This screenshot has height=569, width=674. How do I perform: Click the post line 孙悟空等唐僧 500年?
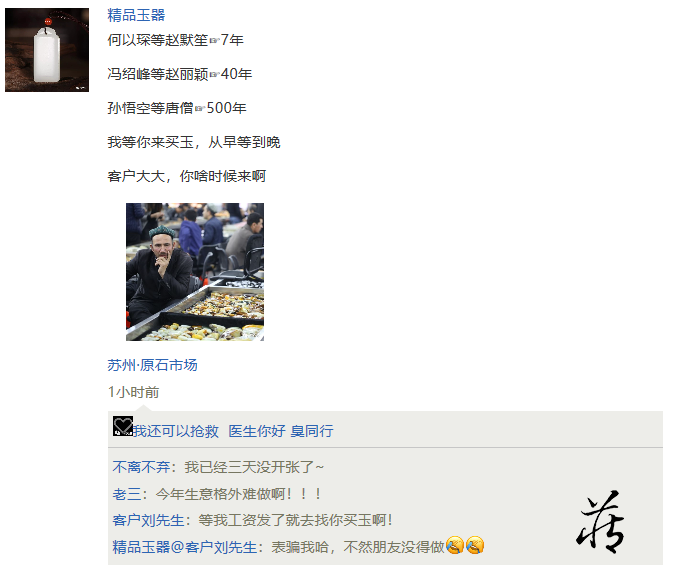pos(177,108)
